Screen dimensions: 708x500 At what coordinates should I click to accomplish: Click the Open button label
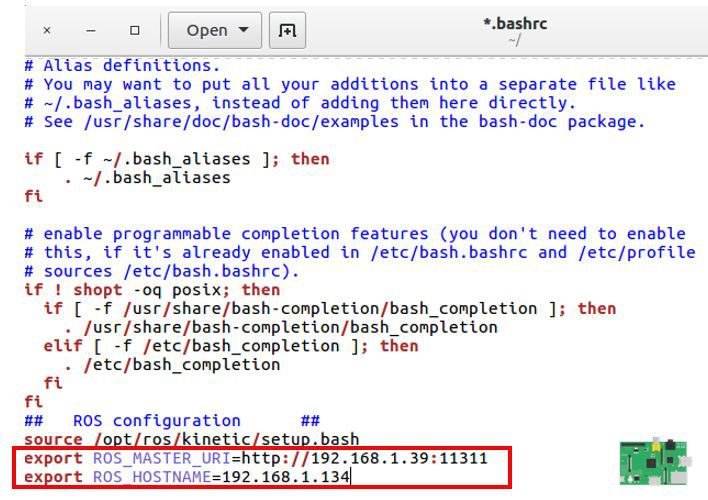207,30
